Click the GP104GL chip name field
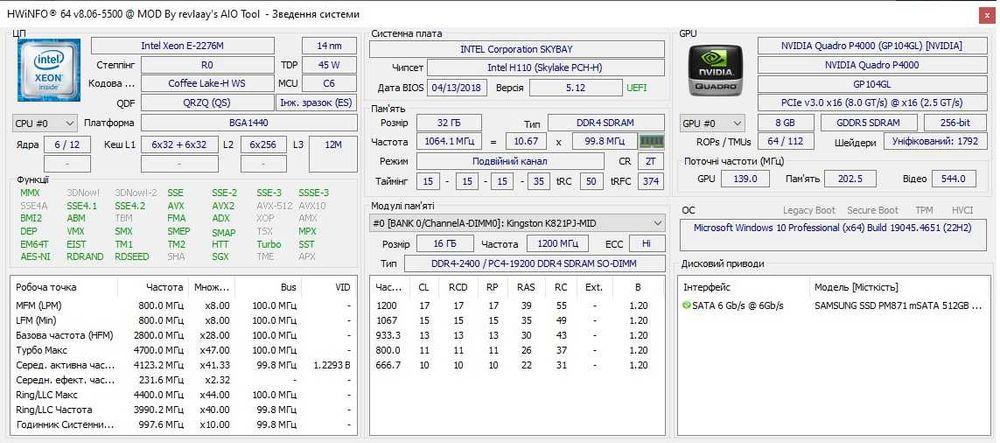 tap(871, 84)
